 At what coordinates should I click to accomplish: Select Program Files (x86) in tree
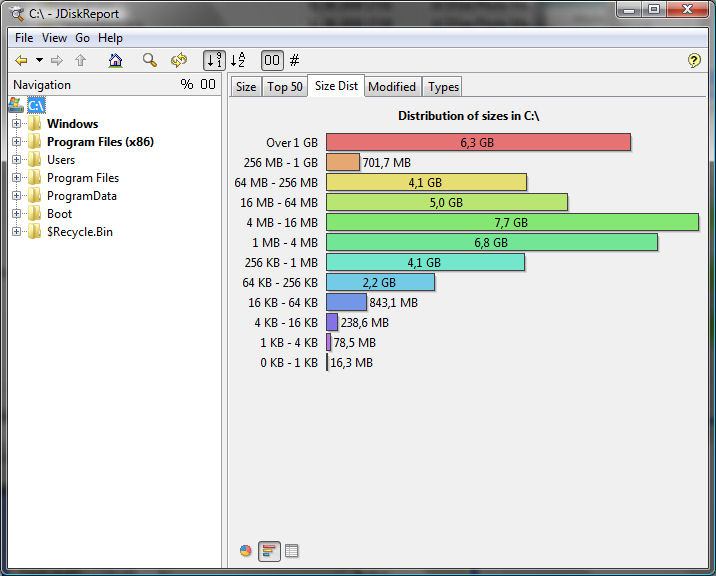(100, 142)
